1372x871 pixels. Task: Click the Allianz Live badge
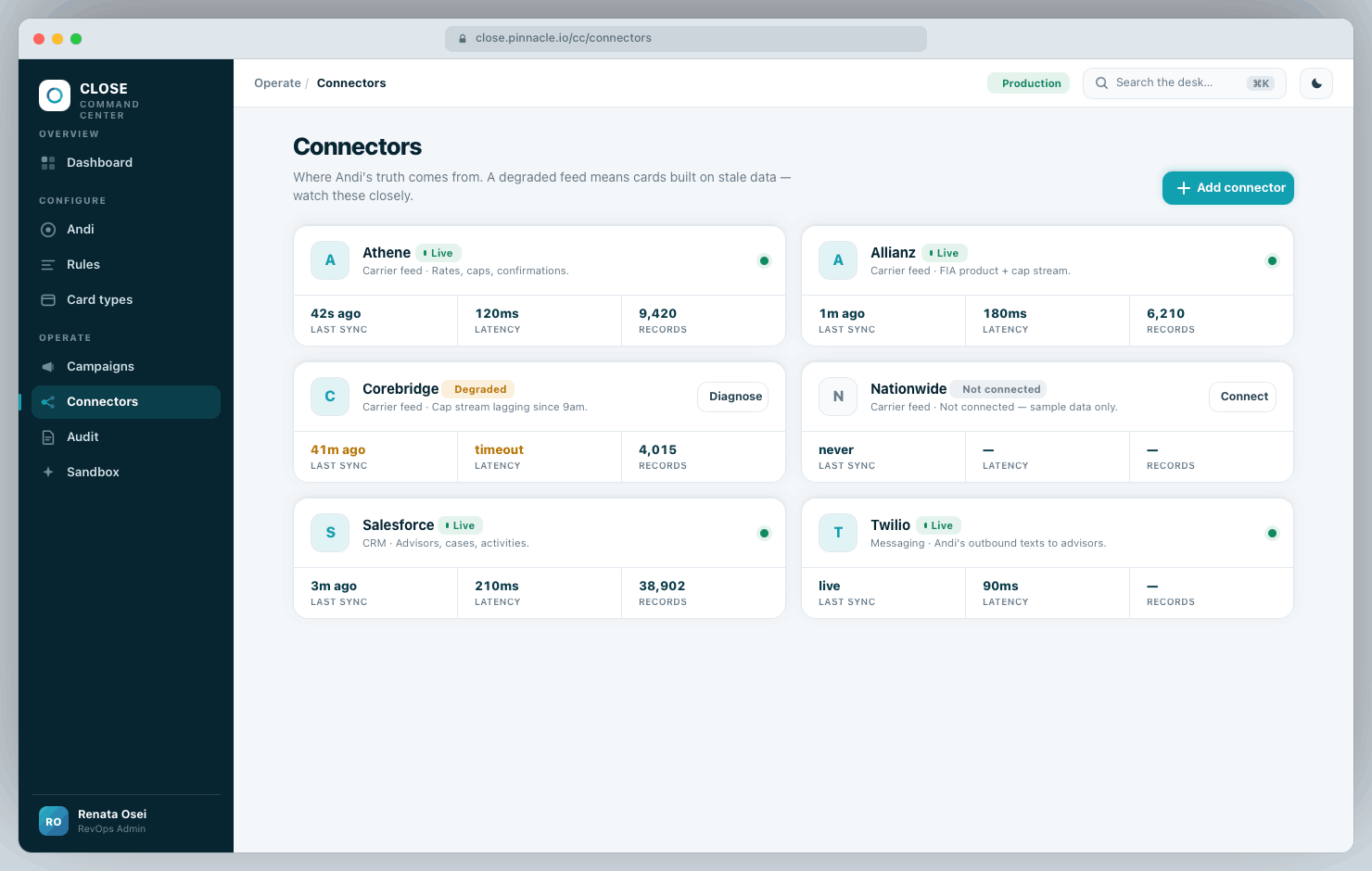[x=945, y=253]
